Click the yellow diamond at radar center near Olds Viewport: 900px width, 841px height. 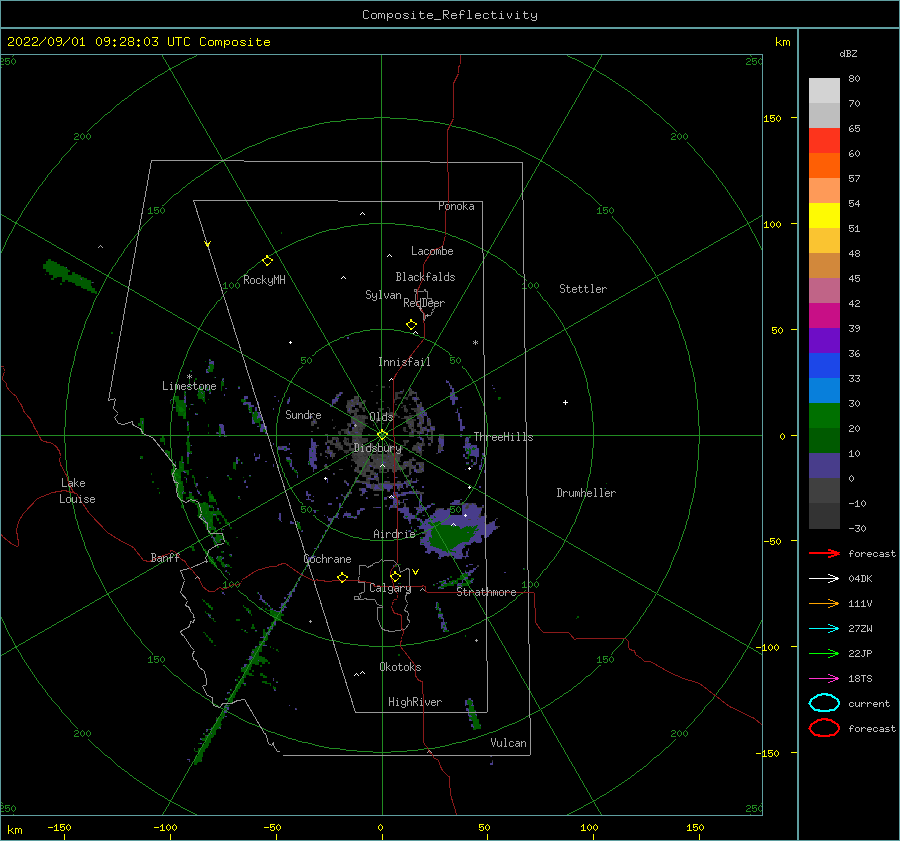tap(382, 435)
